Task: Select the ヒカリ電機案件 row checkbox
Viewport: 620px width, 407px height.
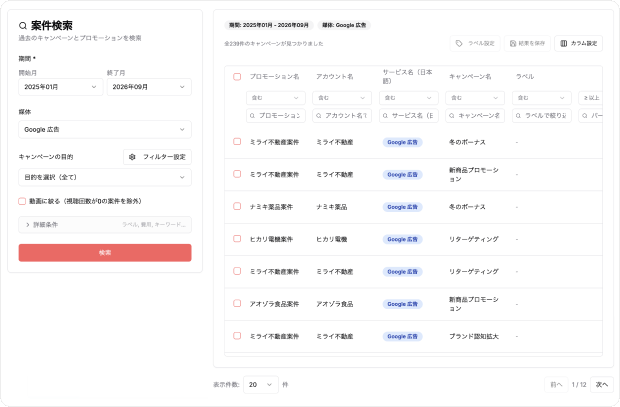Action: tap(237, 239)
